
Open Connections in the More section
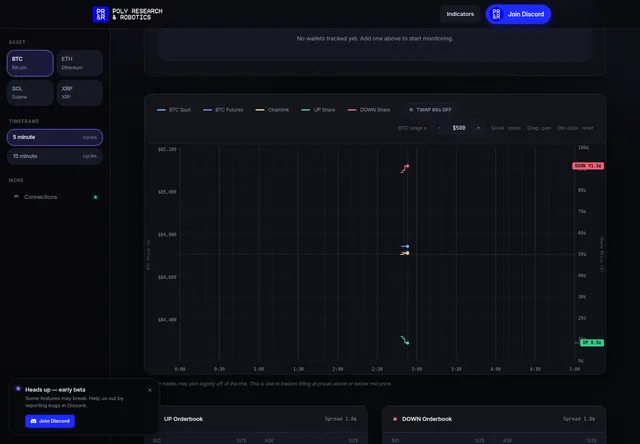pyautogui.click(x=55, y=197)
